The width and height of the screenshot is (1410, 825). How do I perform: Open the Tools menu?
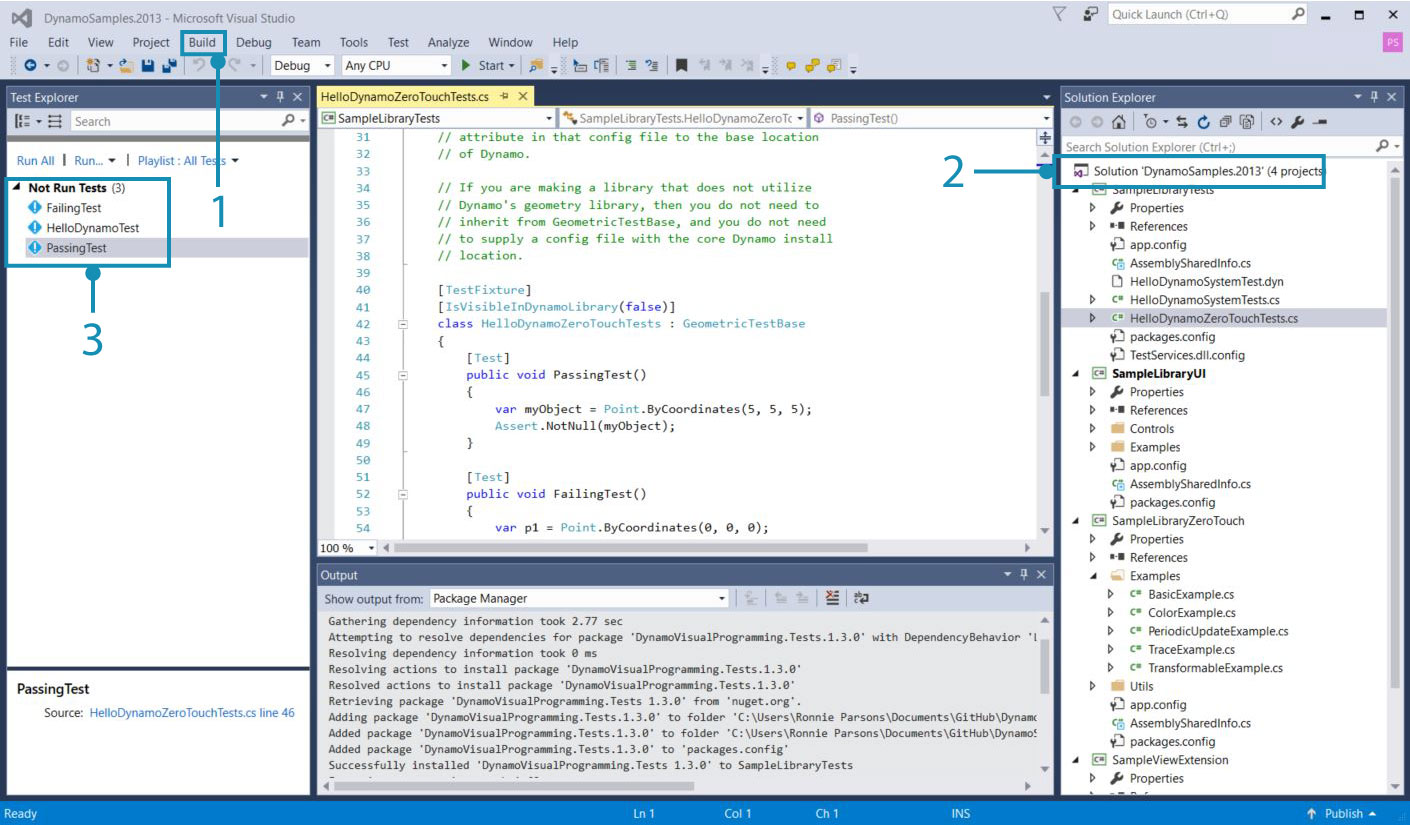[x=354, y=42]
